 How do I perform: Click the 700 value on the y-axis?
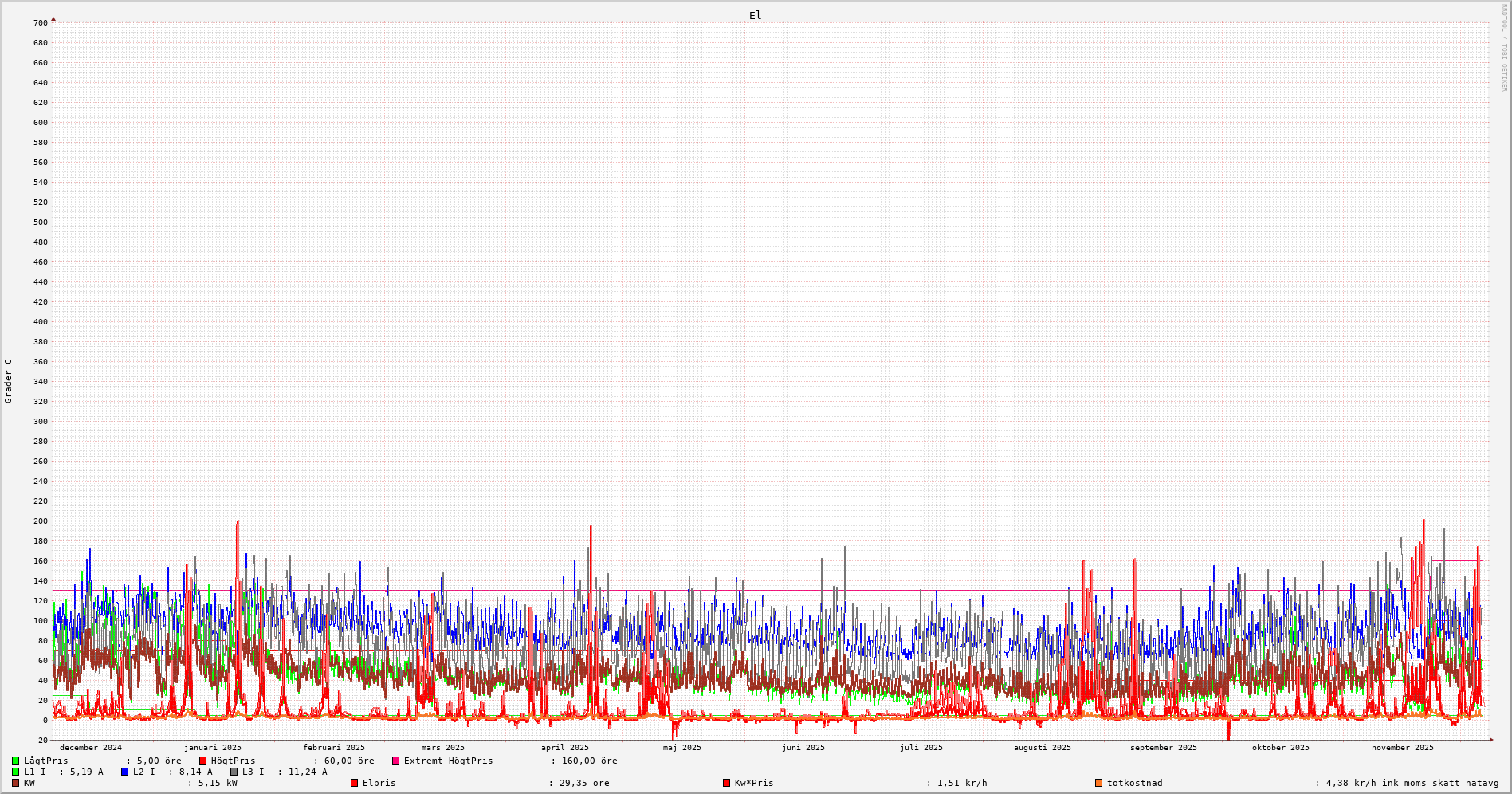tap(40, 23)
